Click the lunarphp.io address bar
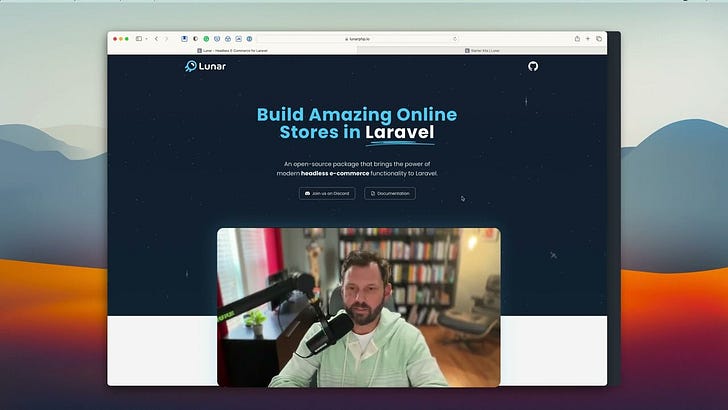The image size is (728, 410). click(x=358, y=39)
